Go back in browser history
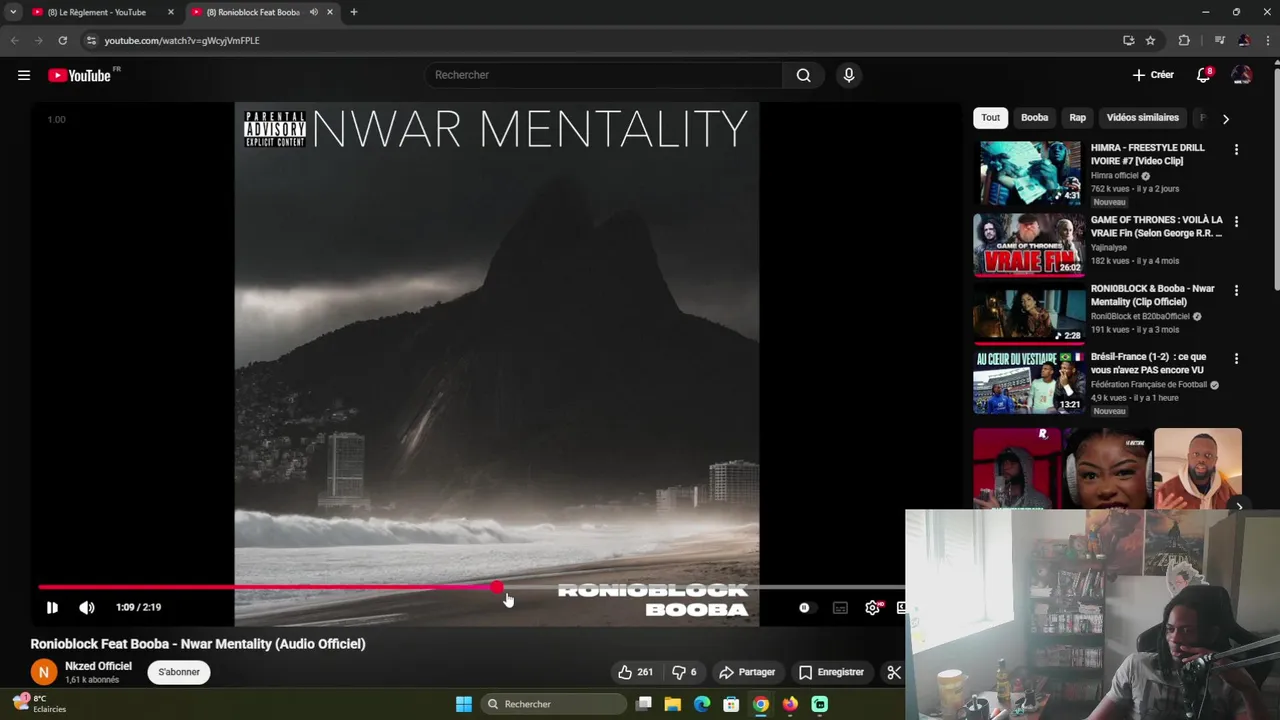1280x720 pixels. pyautogui.click(x=14, y=40)
